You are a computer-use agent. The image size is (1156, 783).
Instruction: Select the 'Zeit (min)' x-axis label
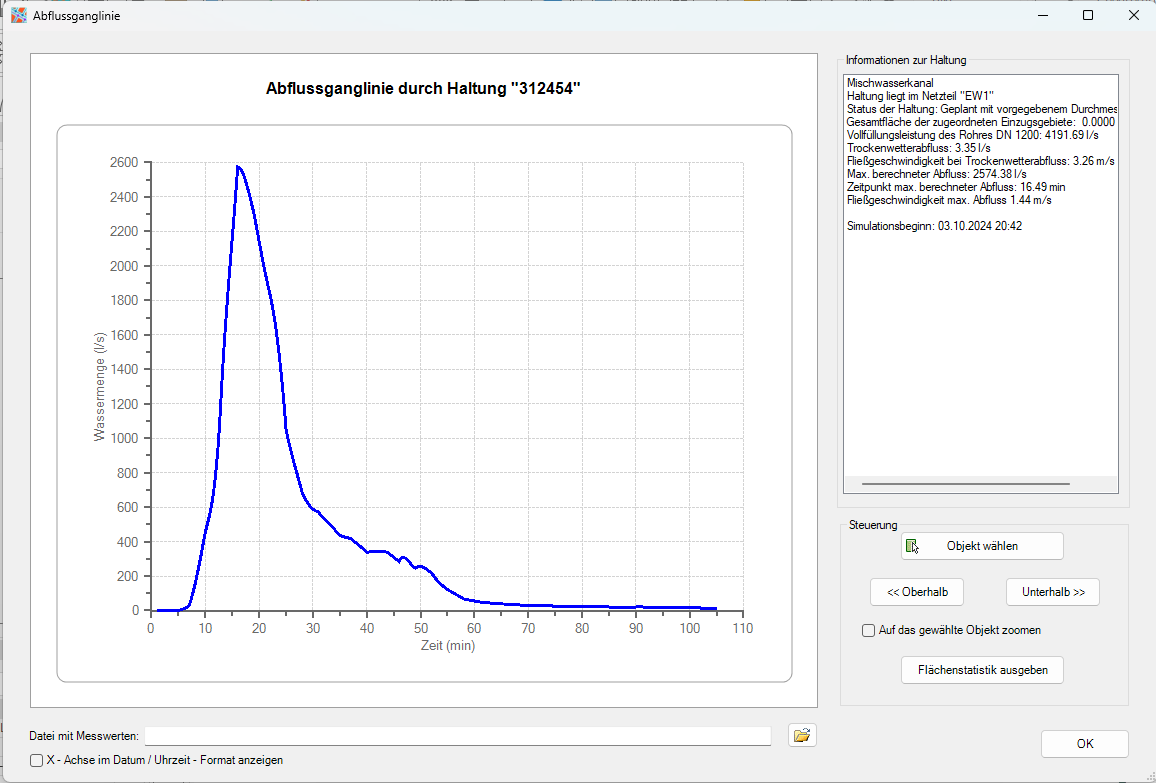(447, 646)
